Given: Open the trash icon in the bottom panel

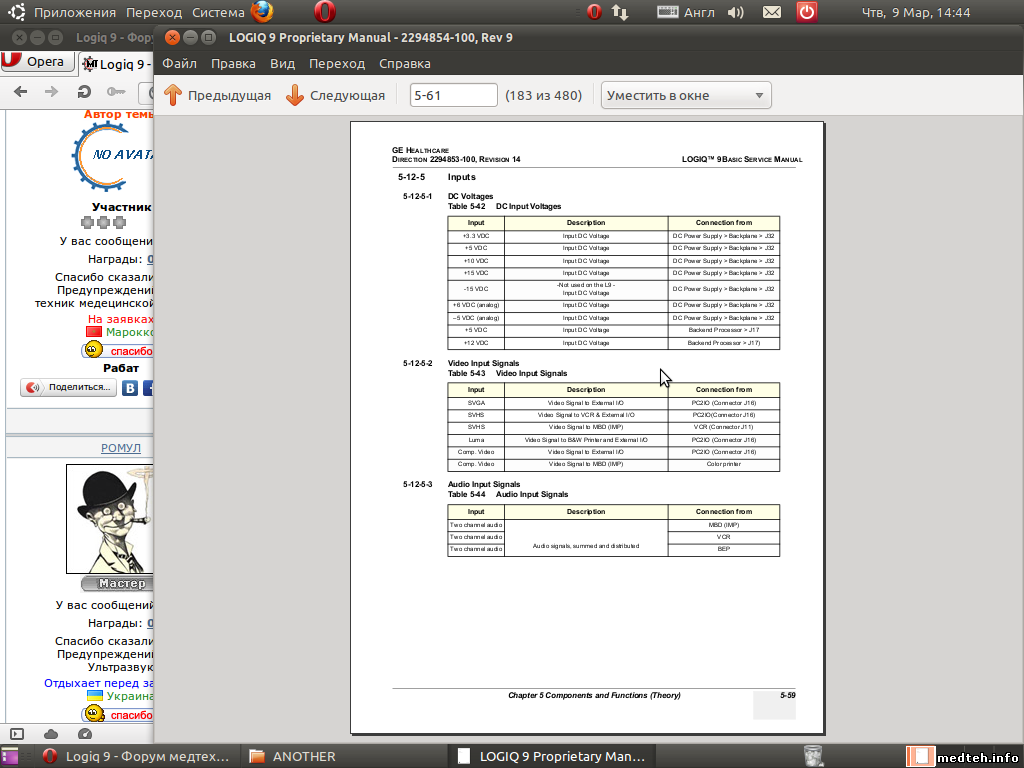Looking at the screenshot, I should tap(814, 755).
